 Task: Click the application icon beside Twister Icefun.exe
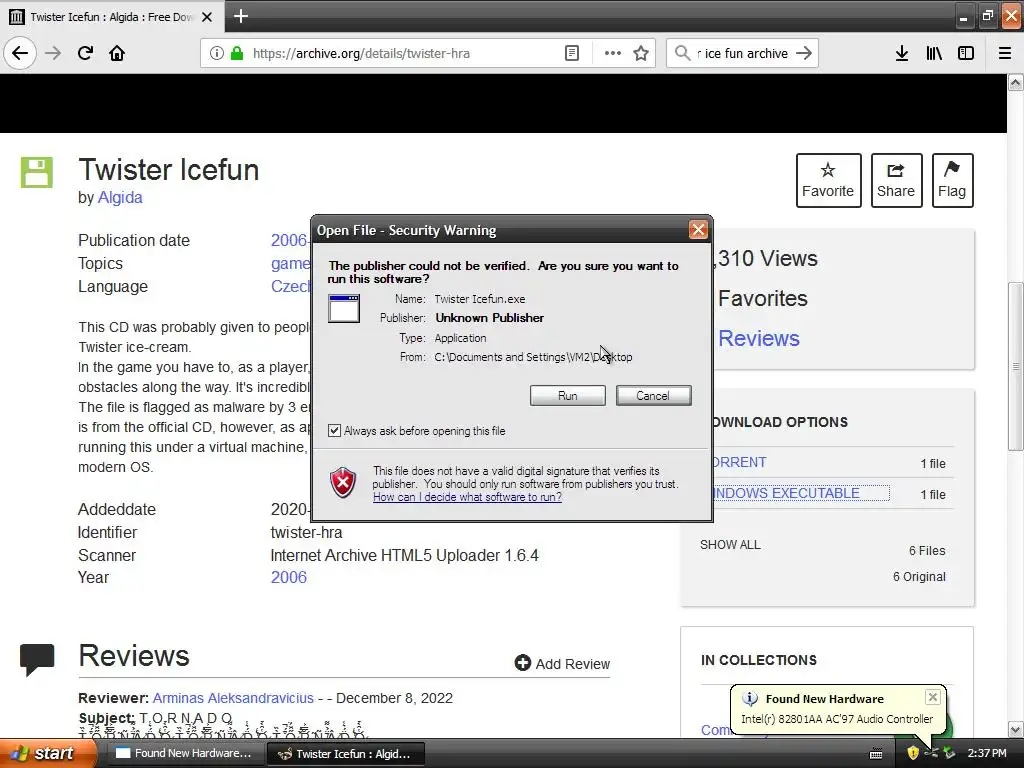(x=344, y=308)
